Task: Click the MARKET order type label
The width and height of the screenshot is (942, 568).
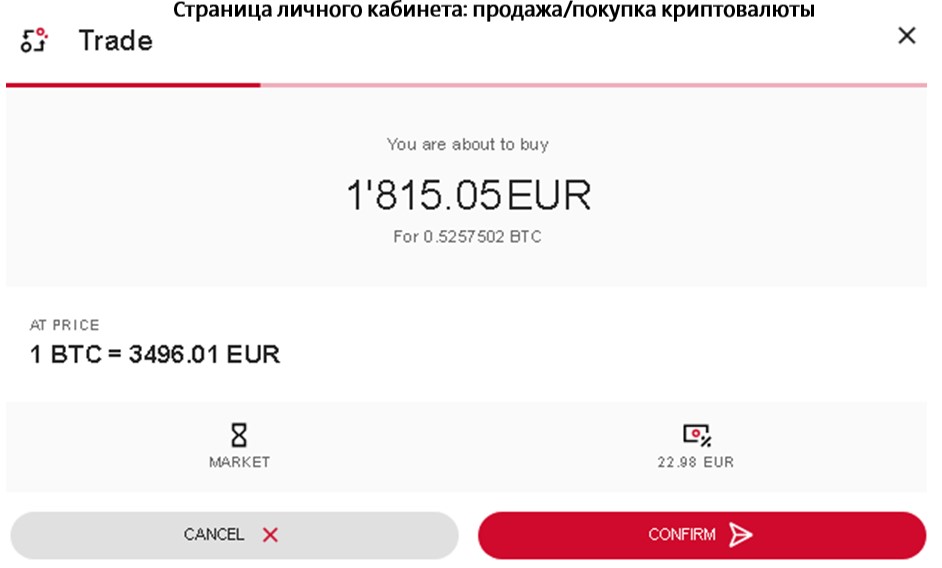Action: click(239, 462)
